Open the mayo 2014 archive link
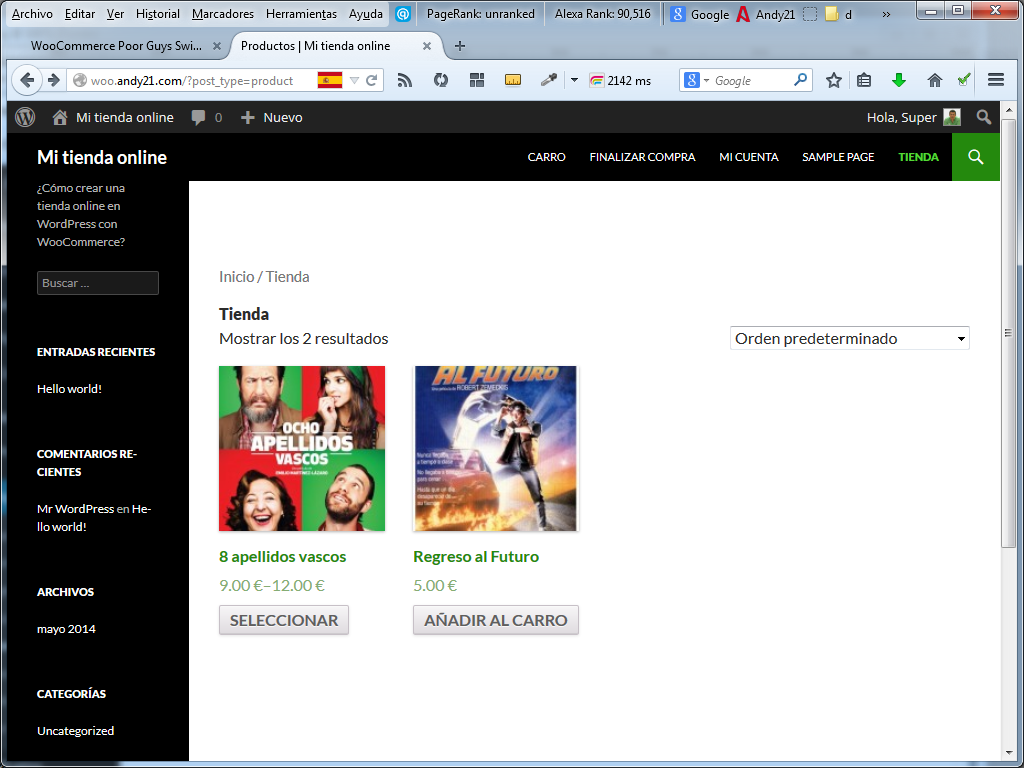The image size is (1024, 768). click(x=66, y=629)
